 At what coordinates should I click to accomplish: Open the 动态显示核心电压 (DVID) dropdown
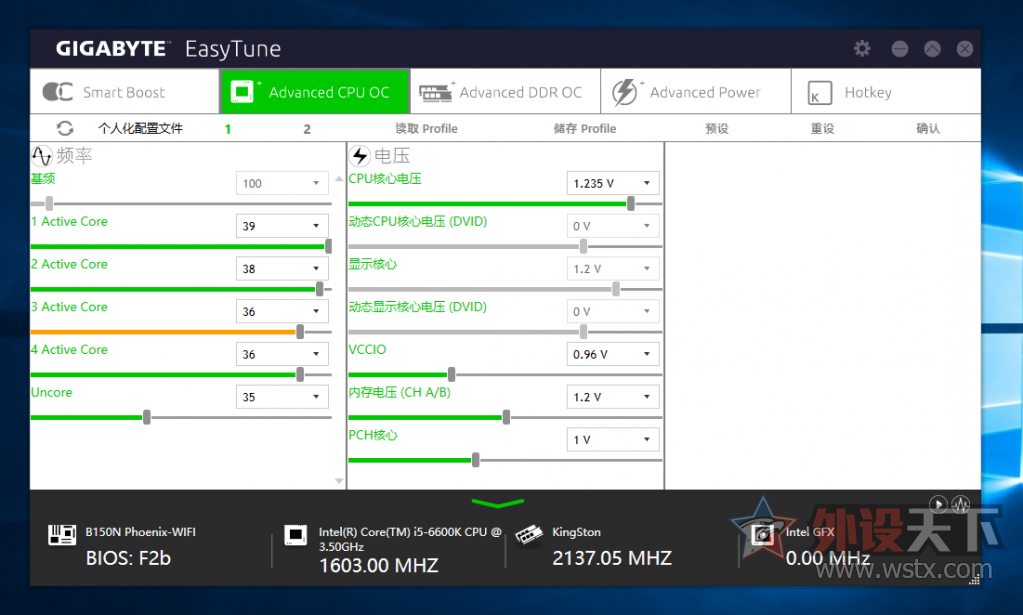pyautogui.click(x=613, y=311)
